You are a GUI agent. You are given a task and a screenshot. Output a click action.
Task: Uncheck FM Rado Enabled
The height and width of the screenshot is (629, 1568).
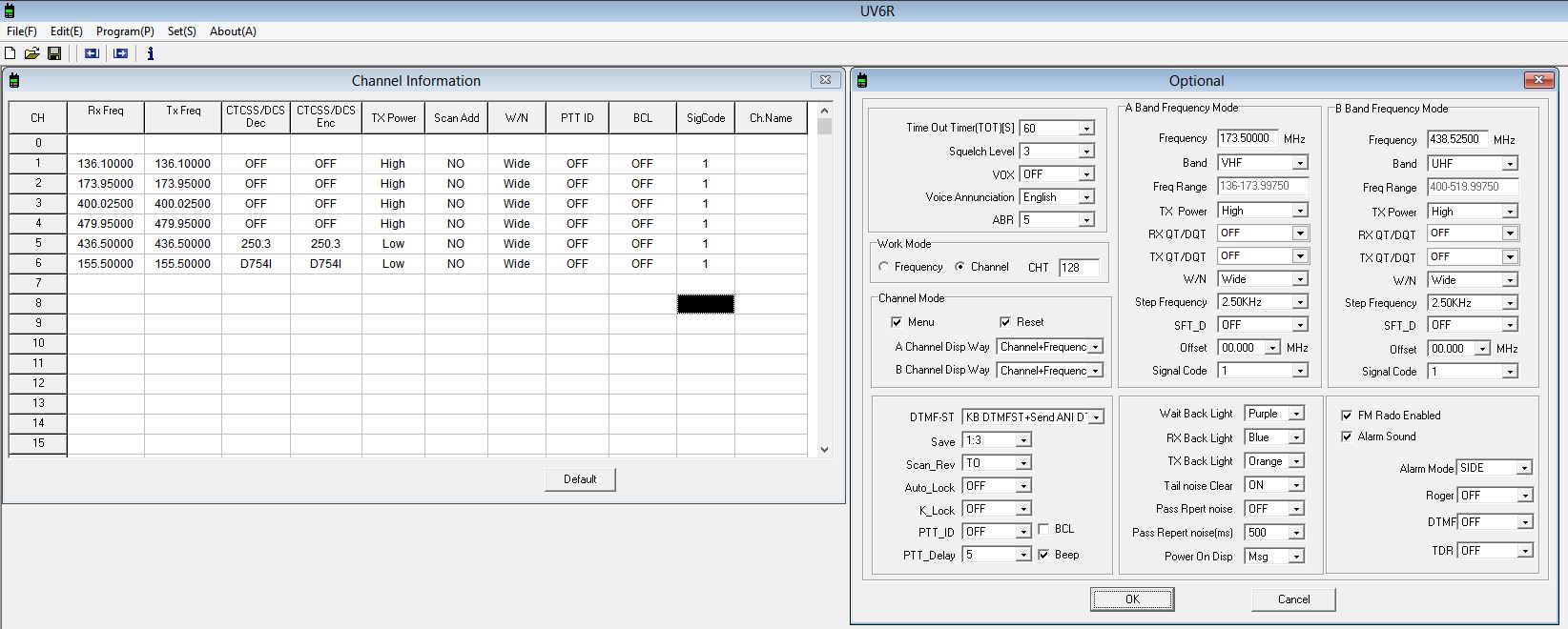click(x=1347, y=416)
